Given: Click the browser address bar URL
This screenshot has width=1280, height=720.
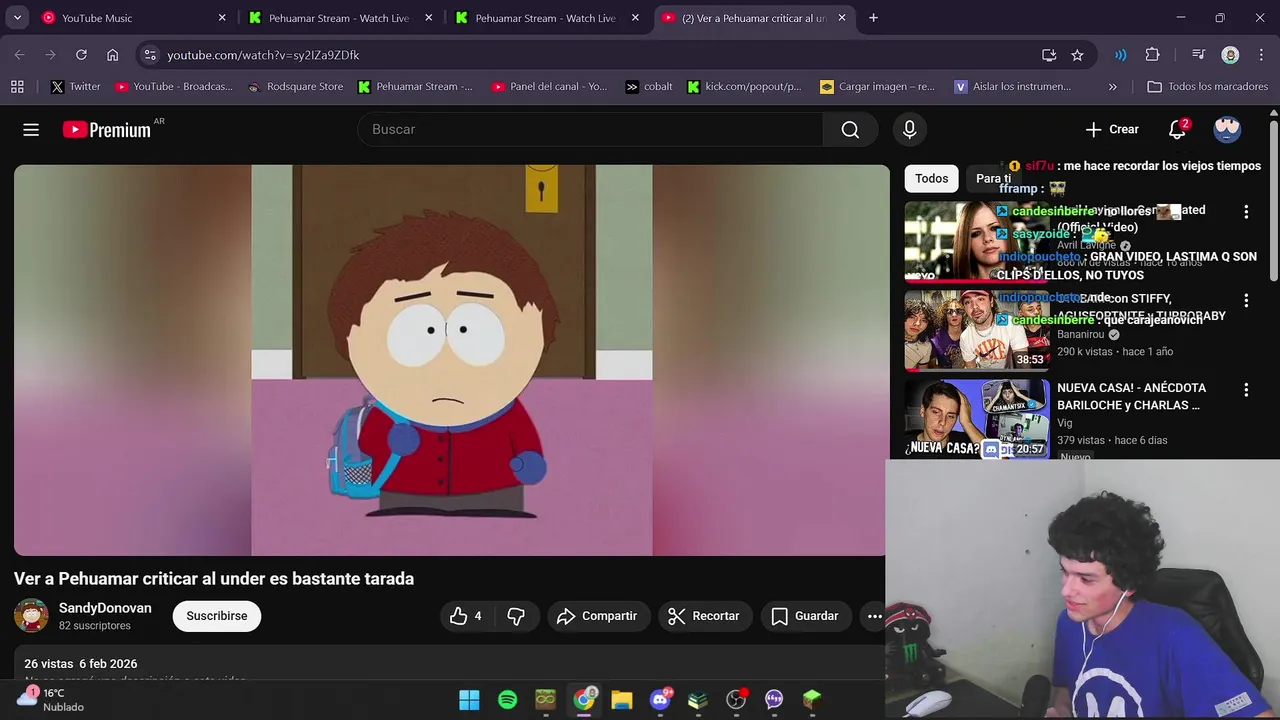Looking at the screenshot, I should click(x=263, y=55).
